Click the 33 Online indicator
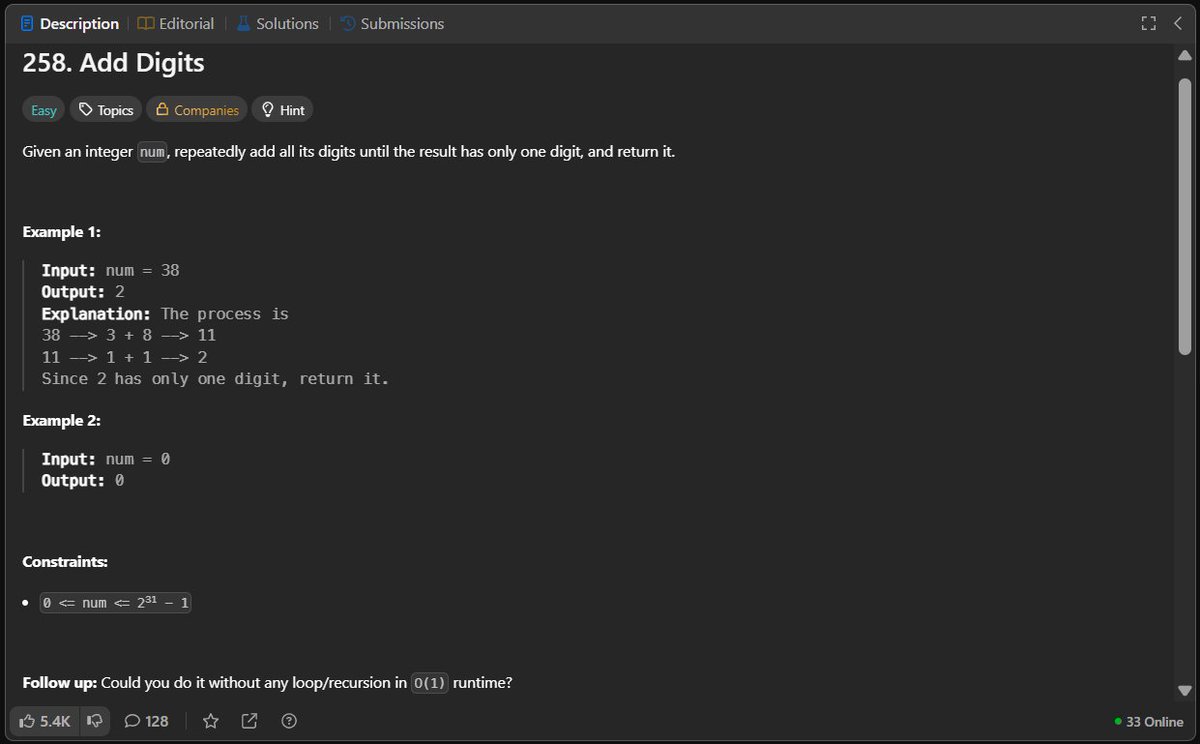This screenshot has height=744, width=1200. coord(1146,721)
